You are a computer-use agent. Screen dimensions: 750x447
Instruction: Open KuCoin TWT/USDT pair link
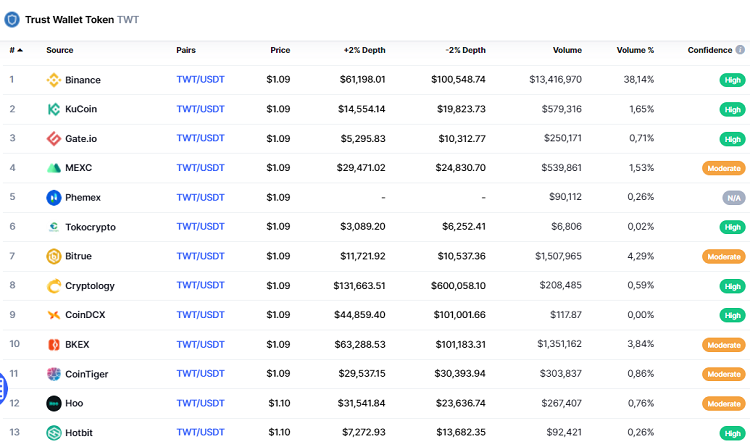200,109
